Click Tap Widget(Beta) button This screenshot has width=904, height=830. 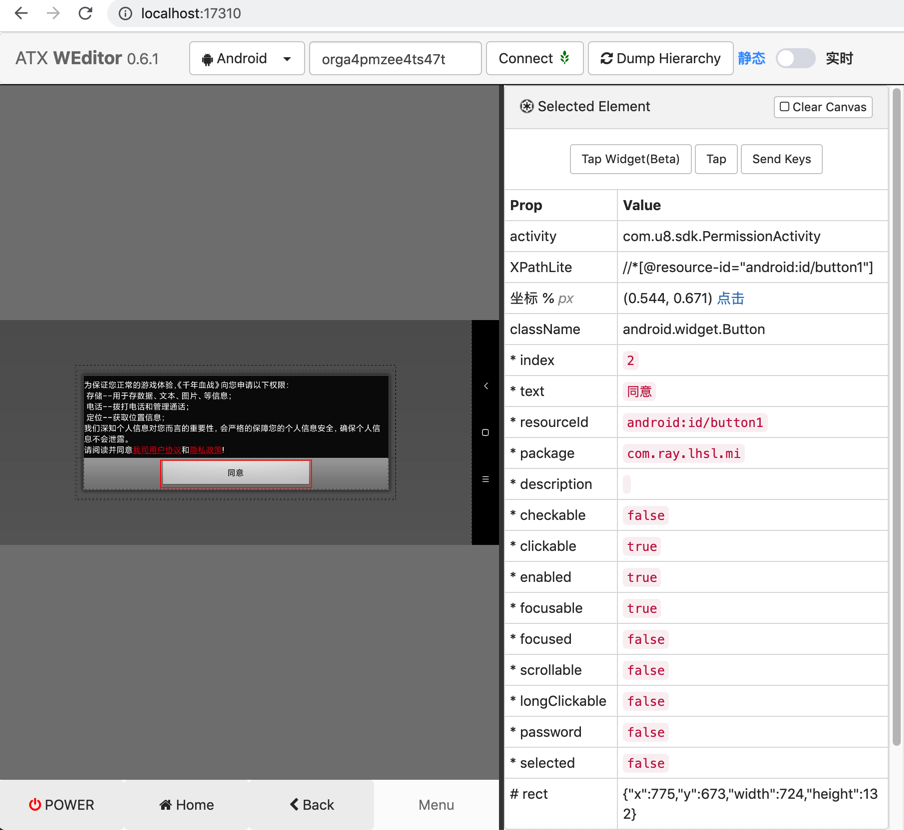pos(630,159)
